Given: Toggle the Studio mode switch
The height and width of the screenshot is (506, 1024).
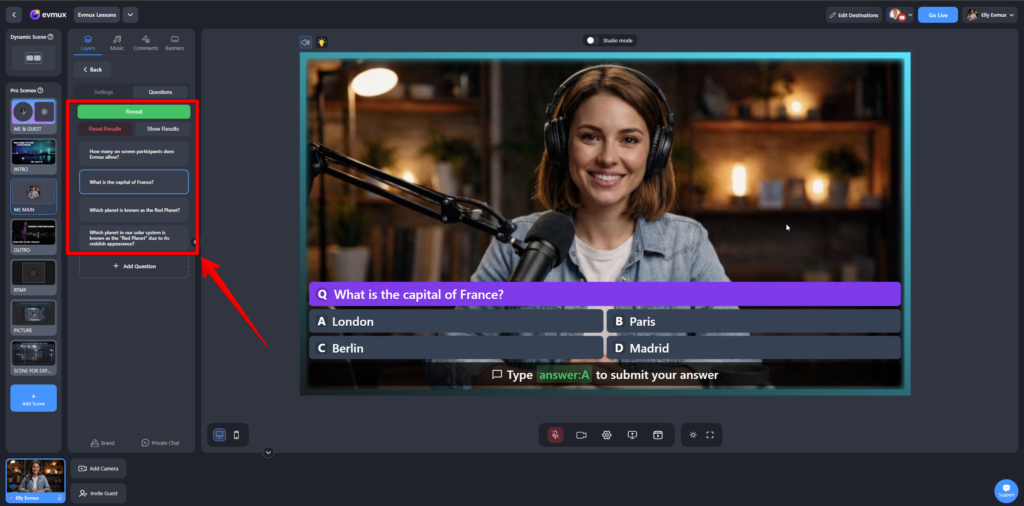Looking at the screenshot, I should click(592, 41).
